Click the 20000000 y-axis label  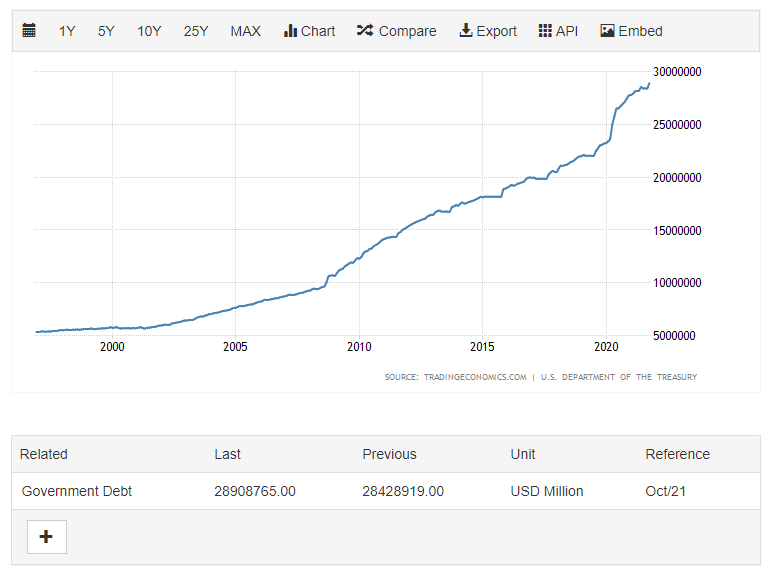click(x=677, y=178)
